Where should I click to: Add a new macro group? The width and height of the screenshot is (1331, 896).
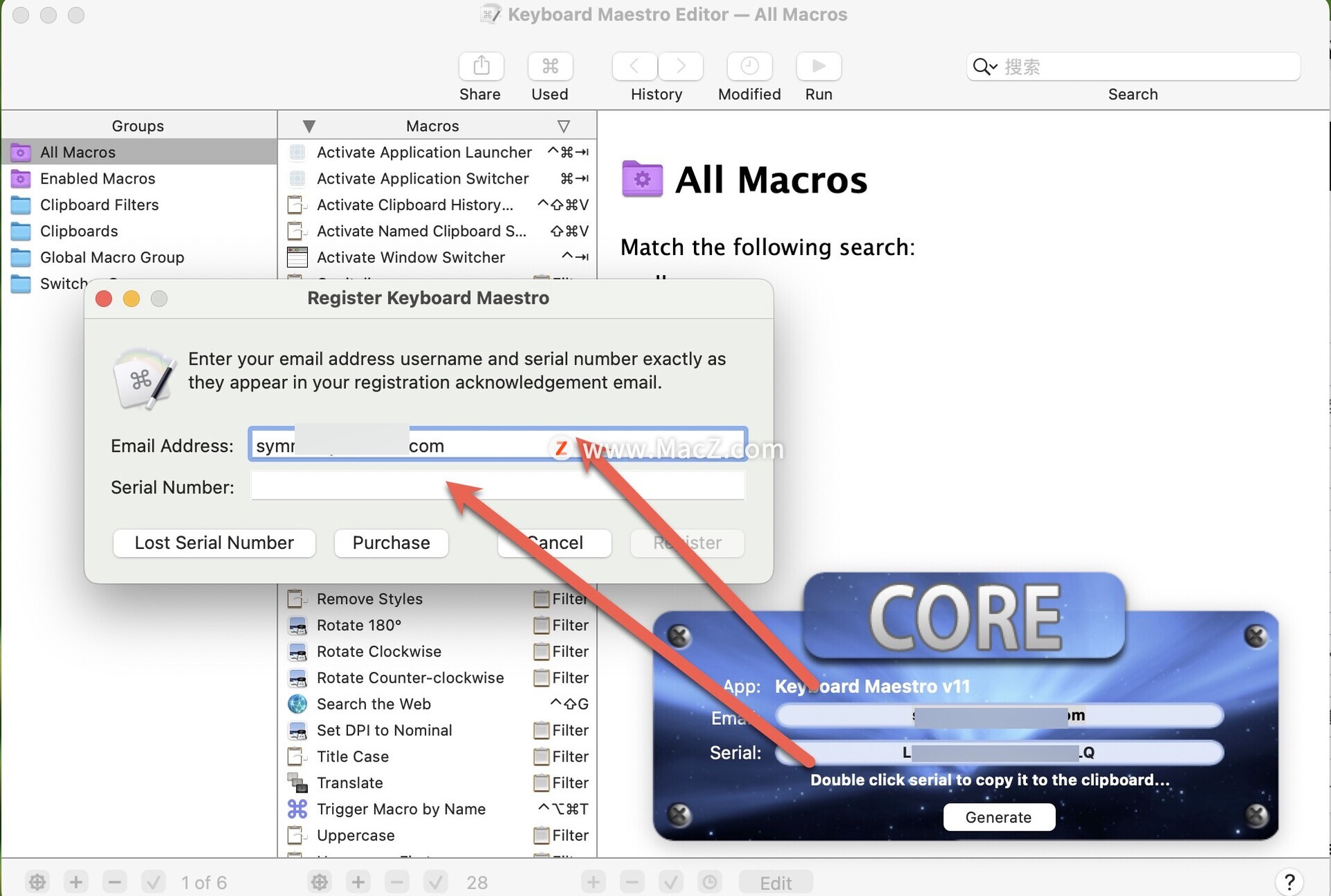coord(76,882)
